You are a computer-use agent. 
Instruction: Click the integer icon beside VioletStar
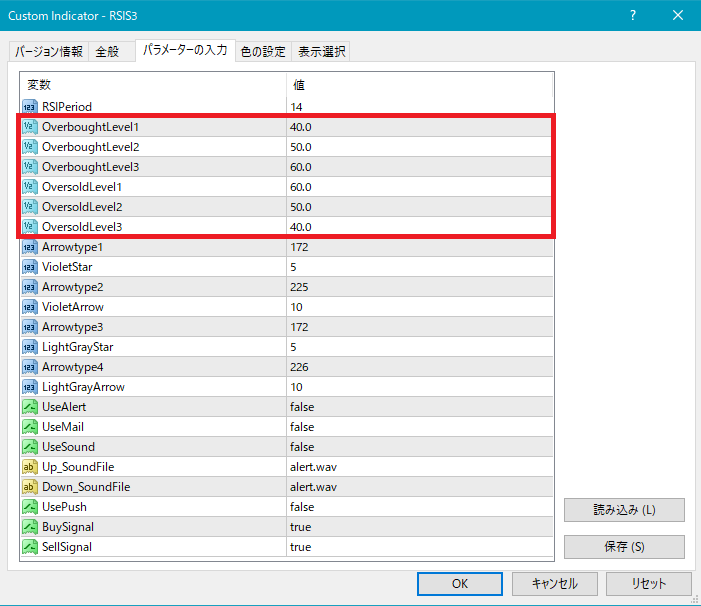click(30, 267)
